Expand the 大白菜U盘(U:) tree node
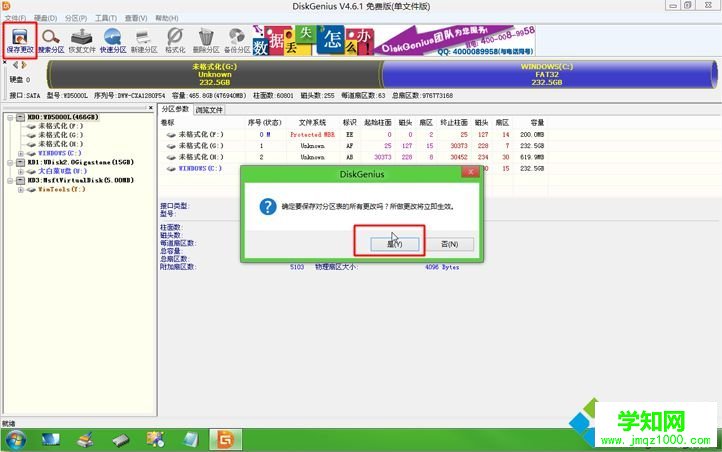722x452 pixels. click(x=21, y=172)
